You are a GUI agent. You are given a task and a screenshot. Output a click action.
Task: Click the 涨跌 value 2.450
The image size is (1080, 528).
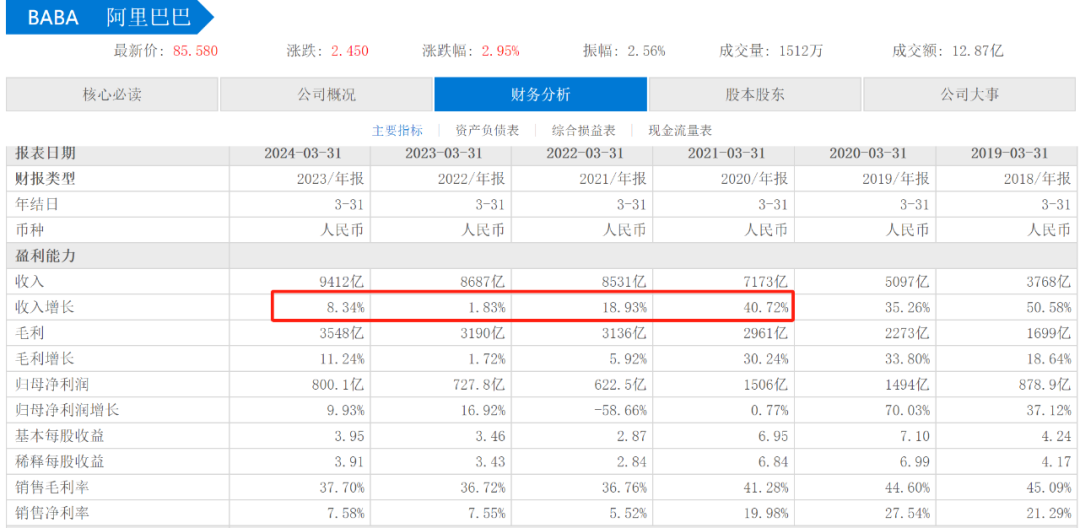coord(350,51)
